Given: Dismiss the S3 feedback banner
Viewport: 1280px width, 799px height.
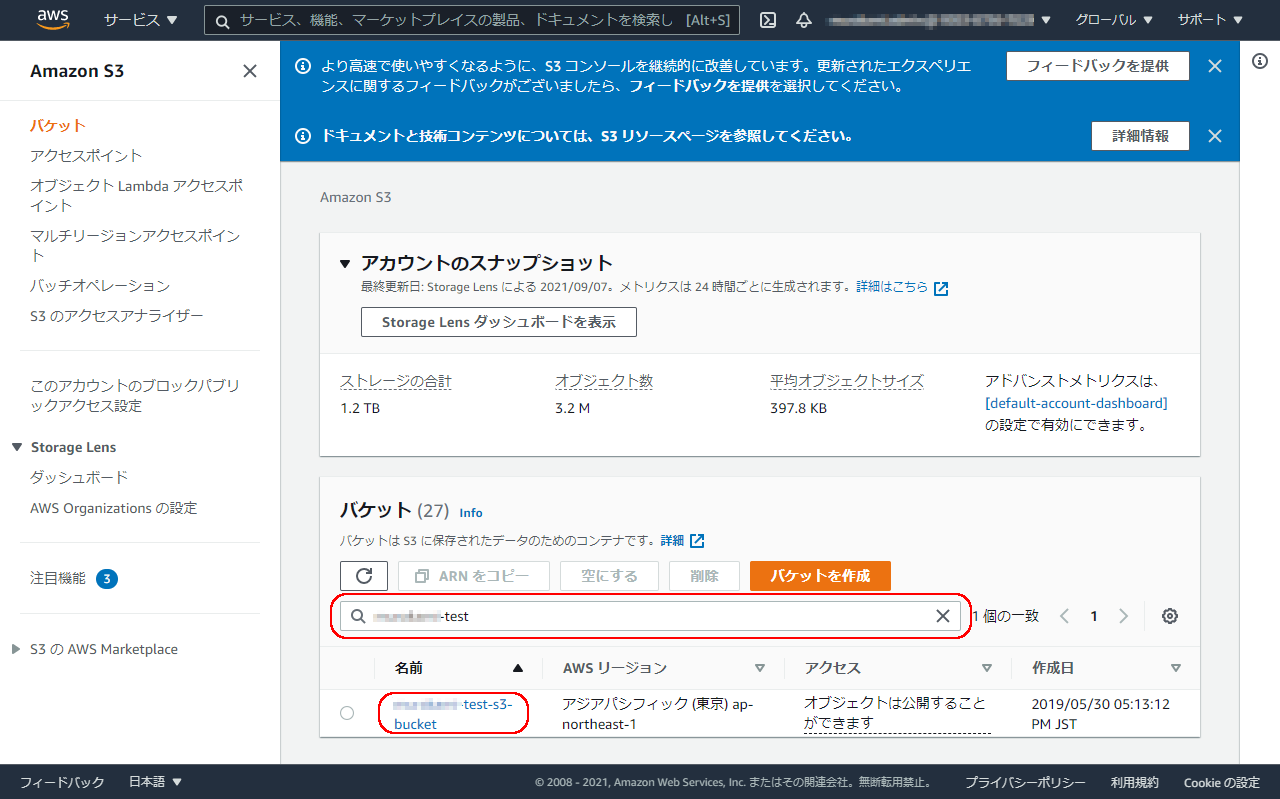Looking at the screenshot, I should pos(1214,66).
